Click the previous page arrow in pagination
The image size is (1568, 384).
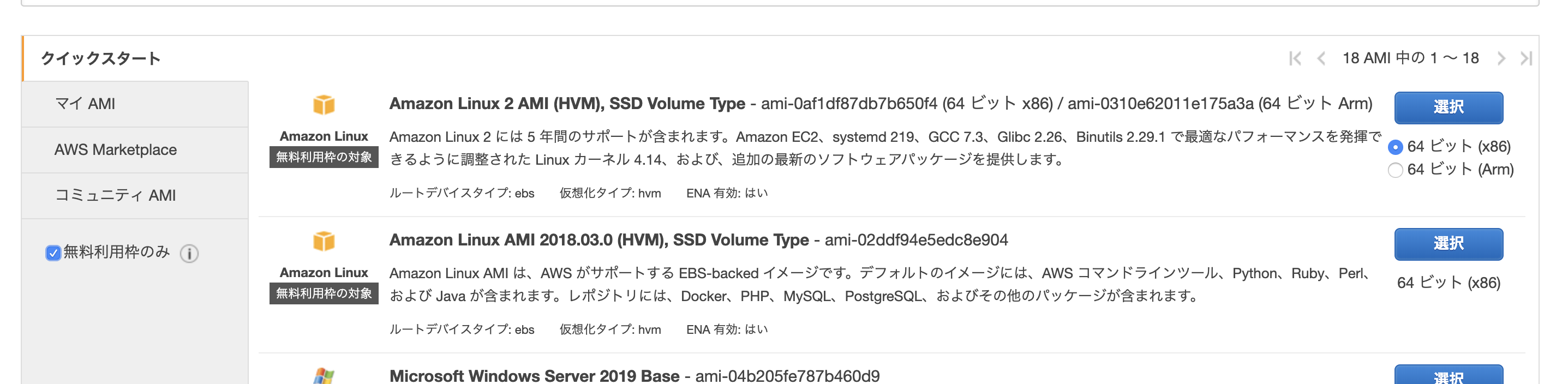point(1321,58)
